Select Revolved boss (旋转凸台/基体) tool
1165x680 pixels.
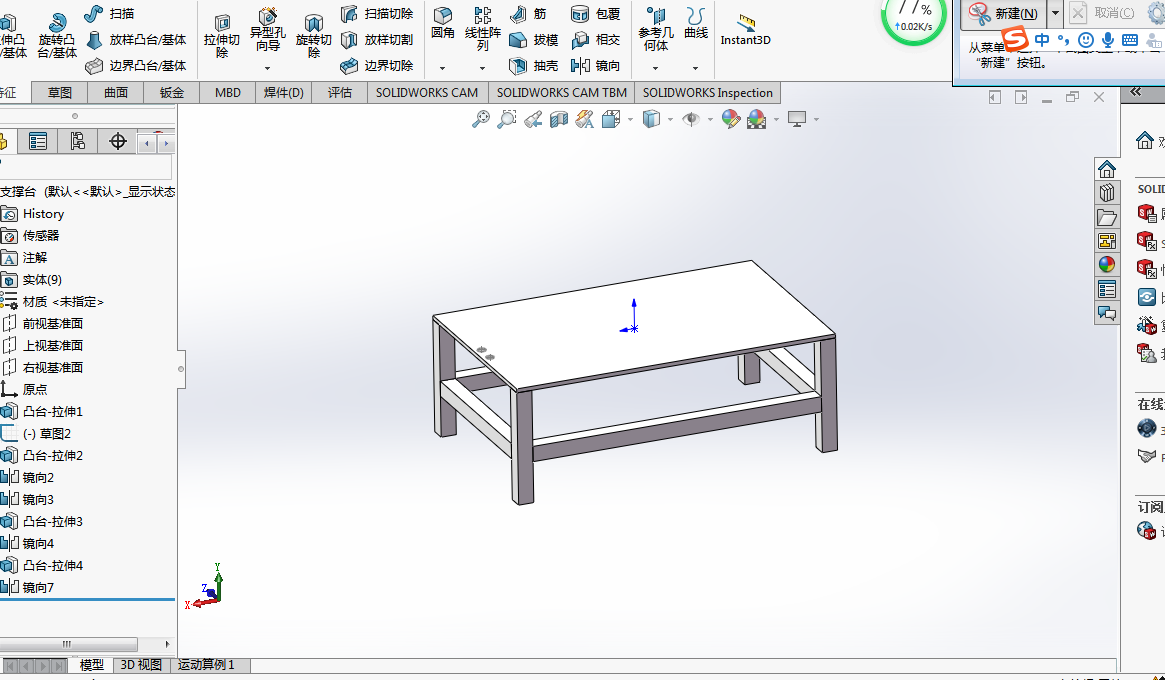(x=56, y=35)
